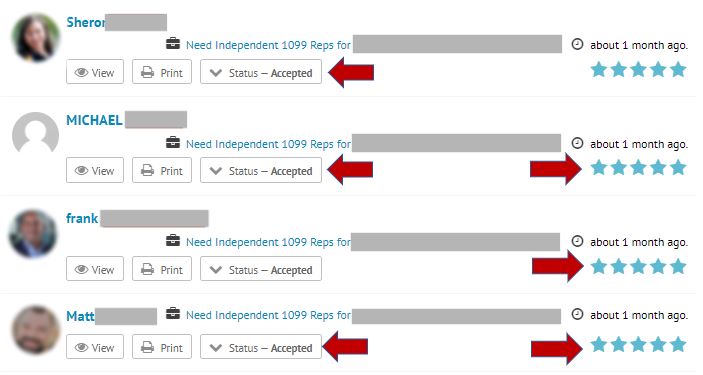Click the printer icon in Sheron's Print button
Viewport: 703px width, 375px height.
(x=148, y=72)
